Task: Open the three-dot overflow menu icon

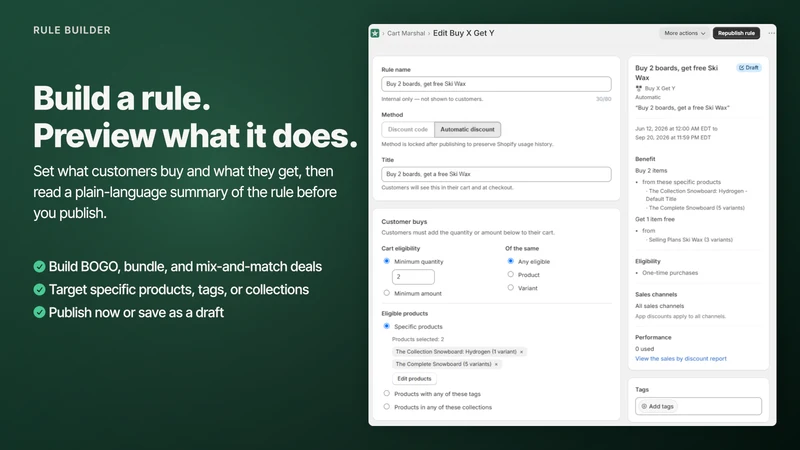Action: tap(771, 33)
